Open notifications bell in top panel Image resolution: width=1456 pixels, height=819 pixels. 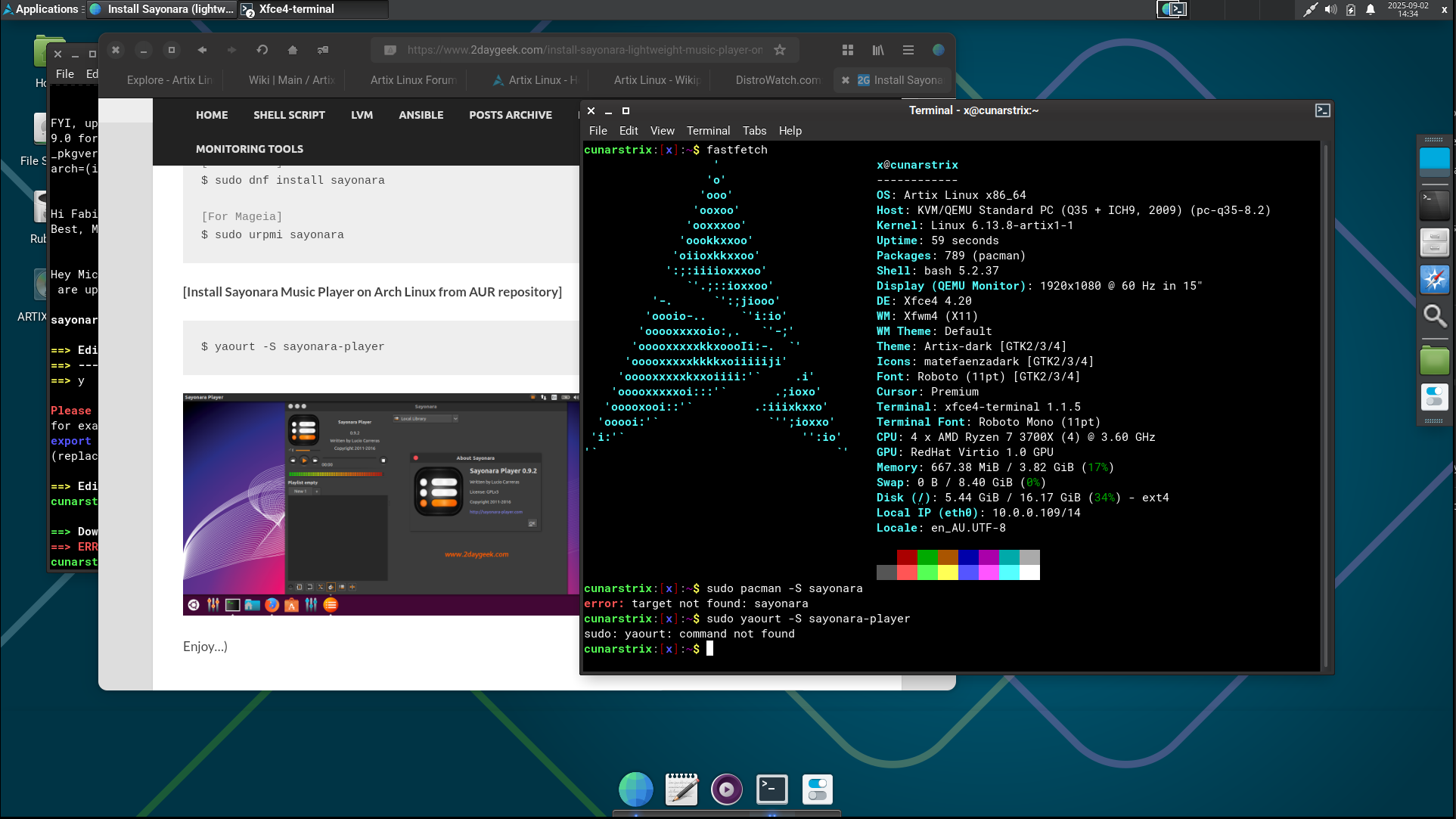[x=1371, y=10]
